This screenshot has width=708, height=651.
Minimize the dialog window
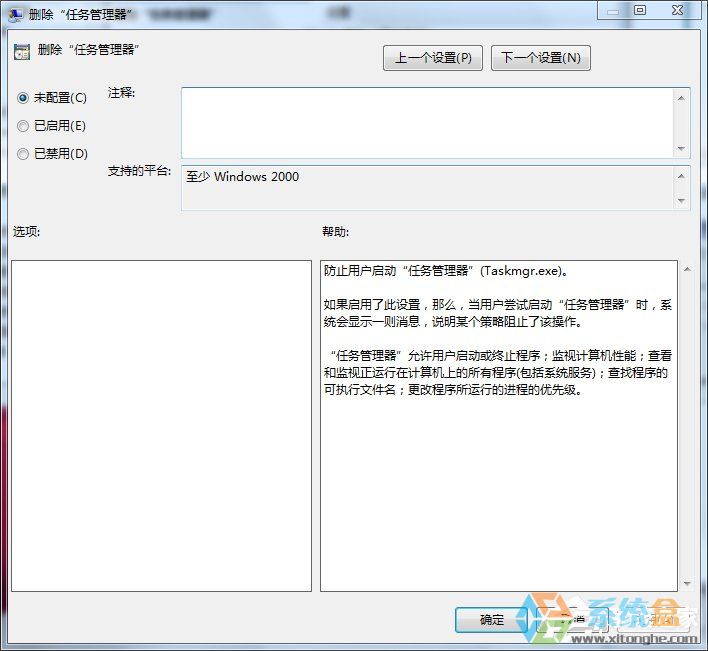(613, 11)
